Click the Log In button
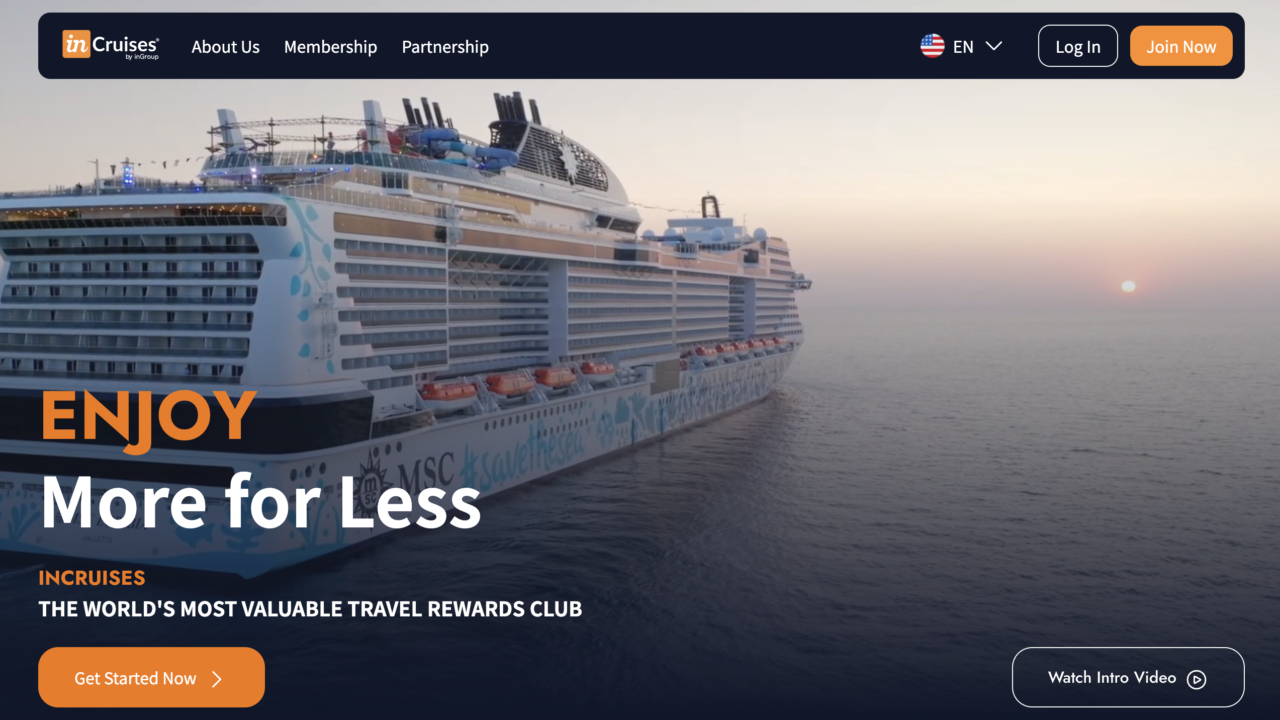 (1078, 46)
